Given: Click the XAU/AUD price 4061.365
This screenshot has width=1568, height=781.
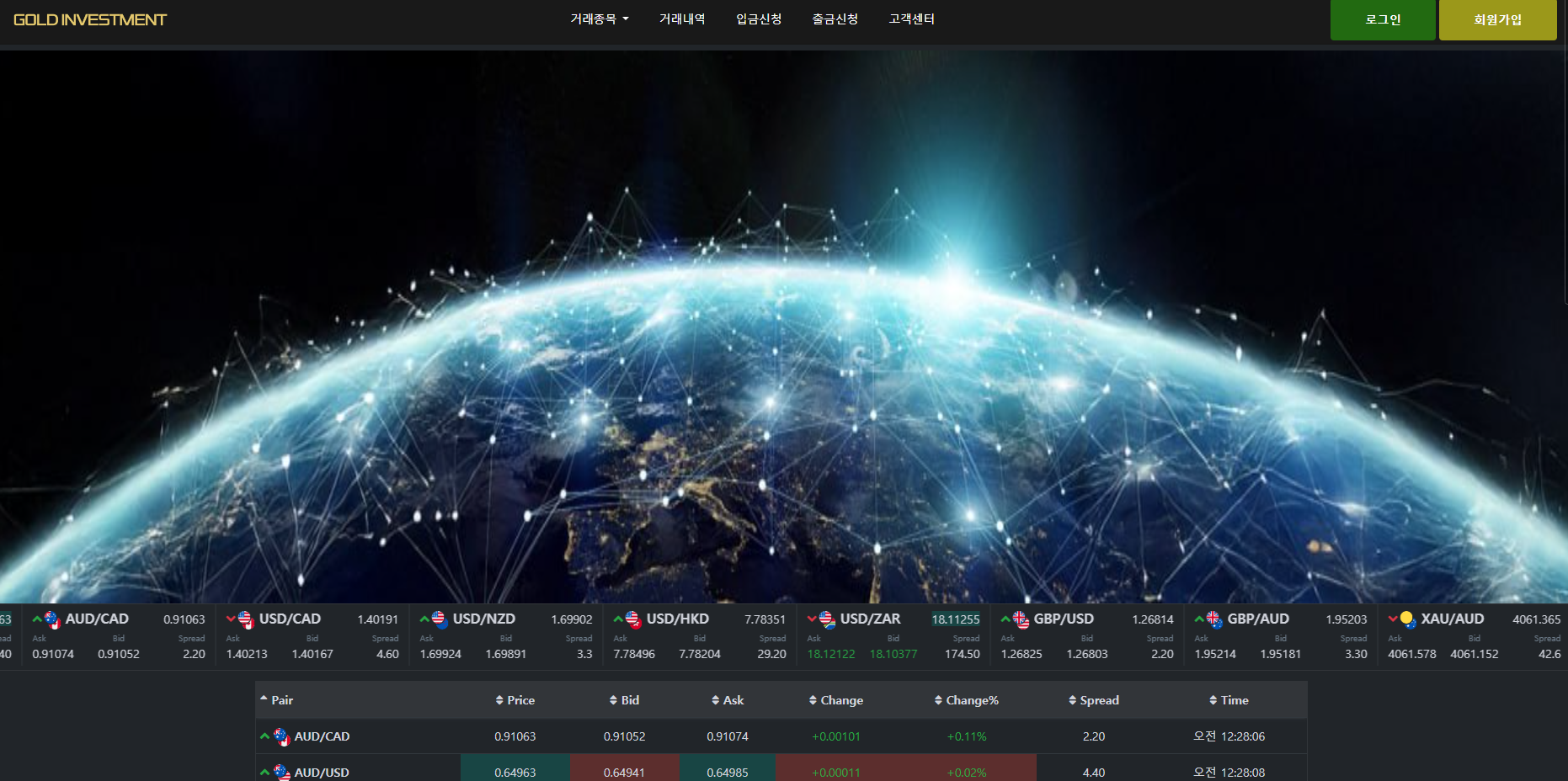Looking at the screenshot, I should pos(1537,619).
